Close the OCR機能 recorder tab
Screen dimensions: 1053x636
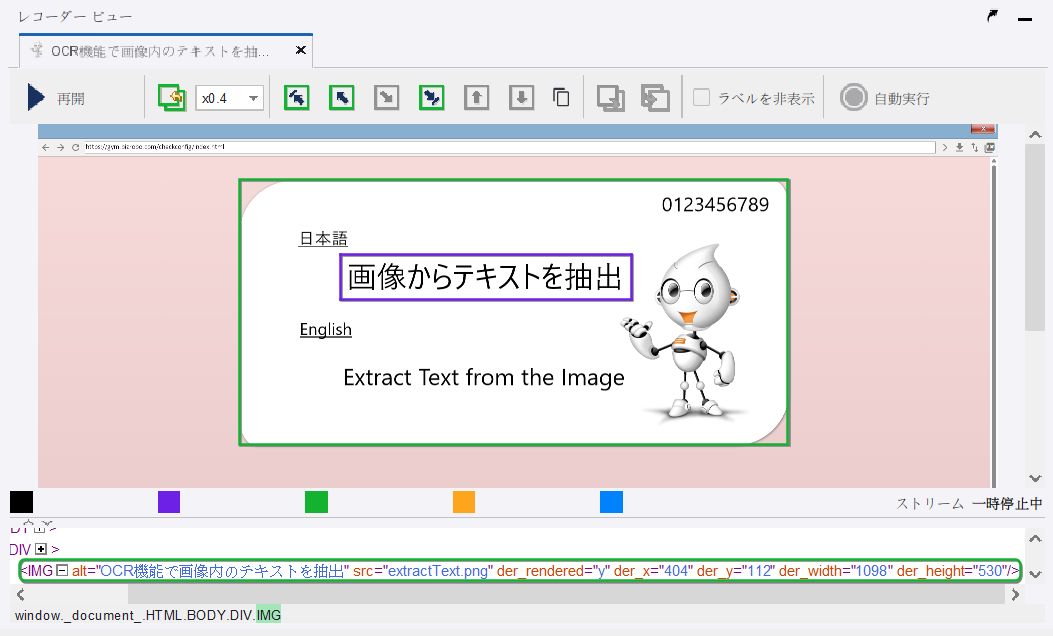[x=301, y=50]
